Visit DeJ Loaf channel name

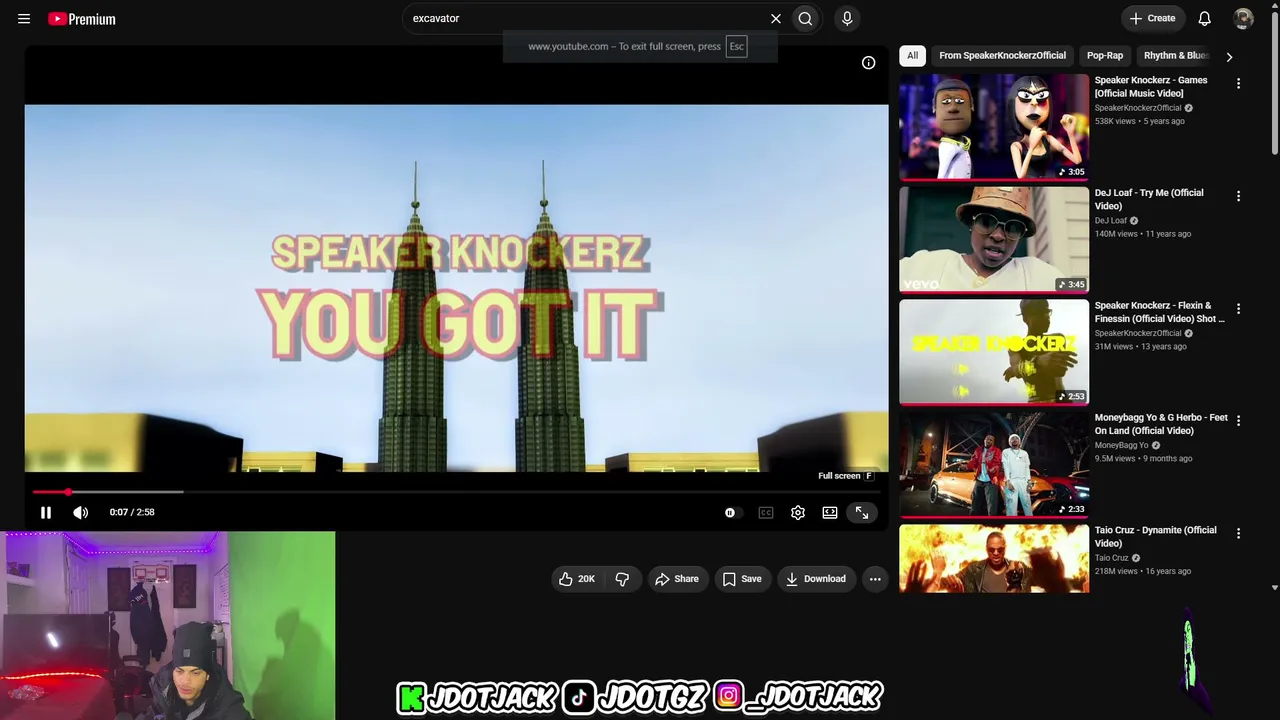1111,221
